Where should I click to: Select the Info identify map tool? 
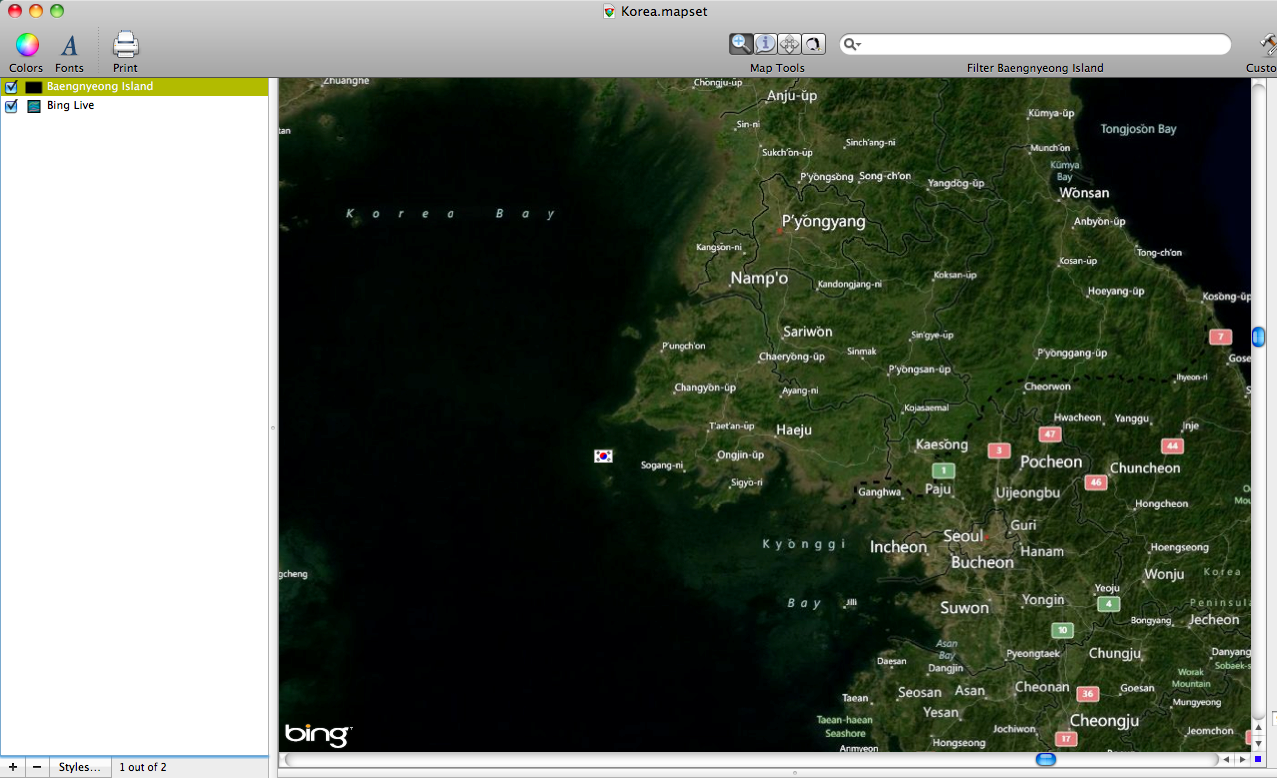(x=765, y=44)
